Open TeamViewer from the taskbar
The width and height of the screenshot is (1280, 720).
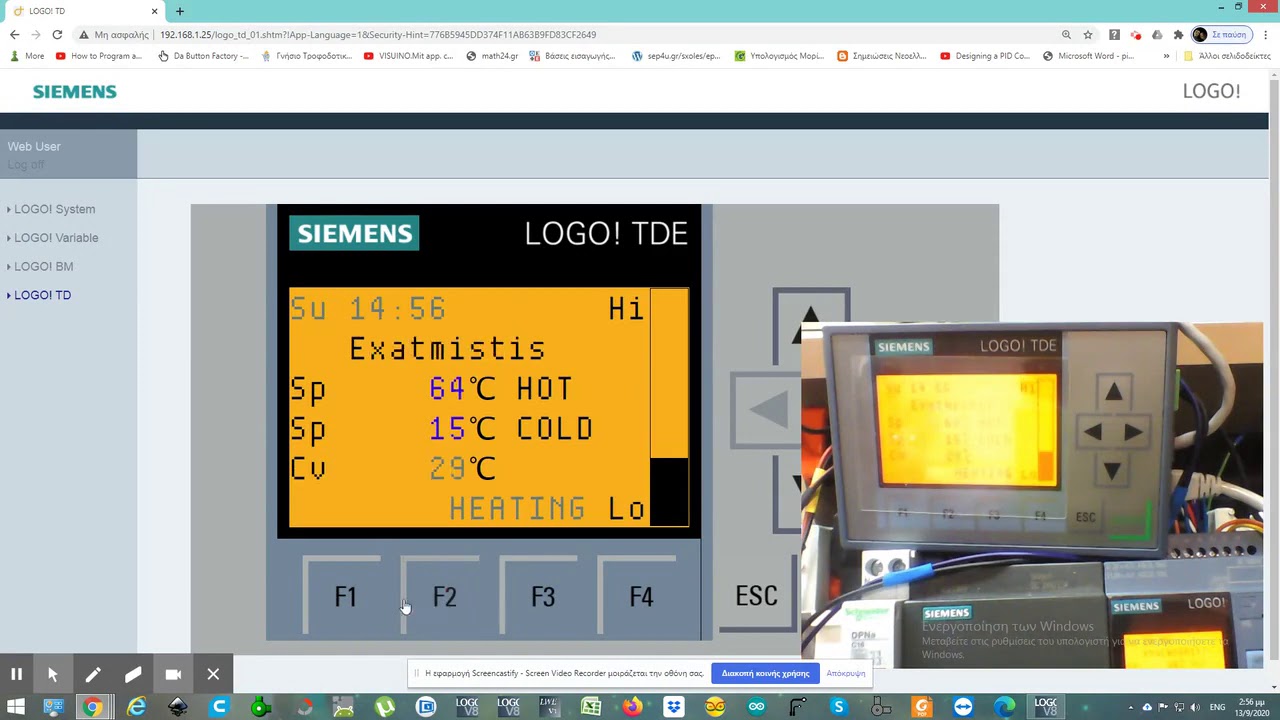[x=963, y=707]
